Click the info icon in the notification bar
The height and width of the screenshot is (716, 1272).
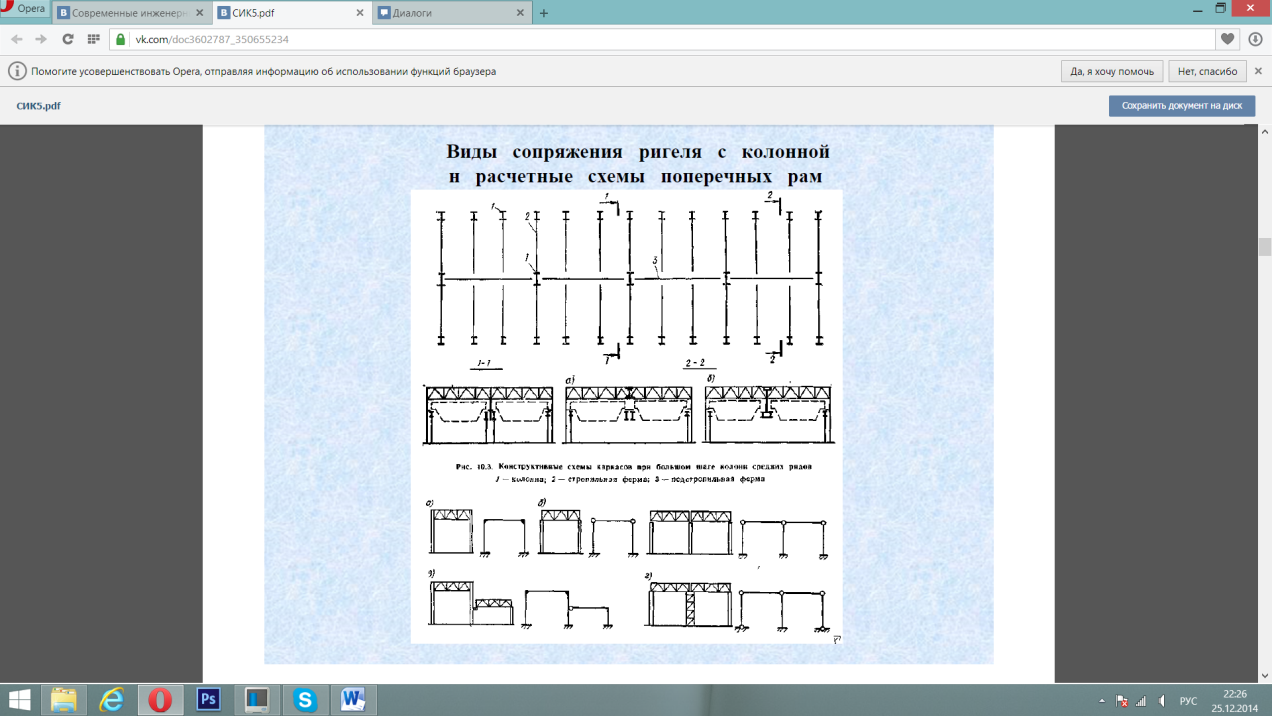16,71
